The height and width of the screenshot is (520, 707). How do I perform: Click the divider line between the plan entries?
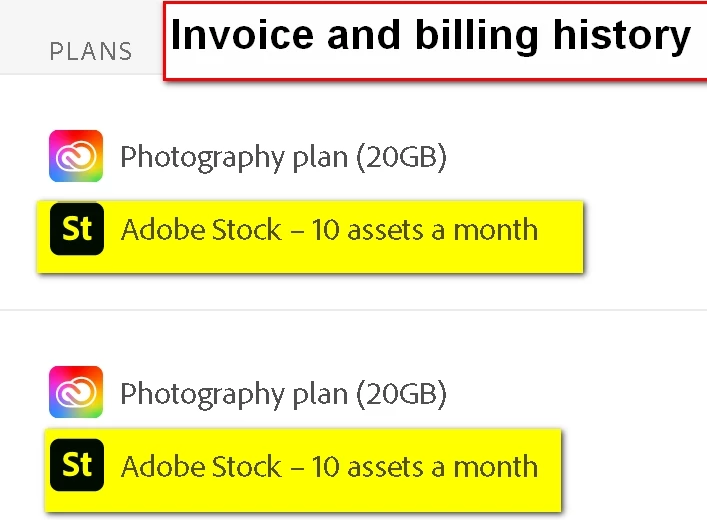[353, 310]
